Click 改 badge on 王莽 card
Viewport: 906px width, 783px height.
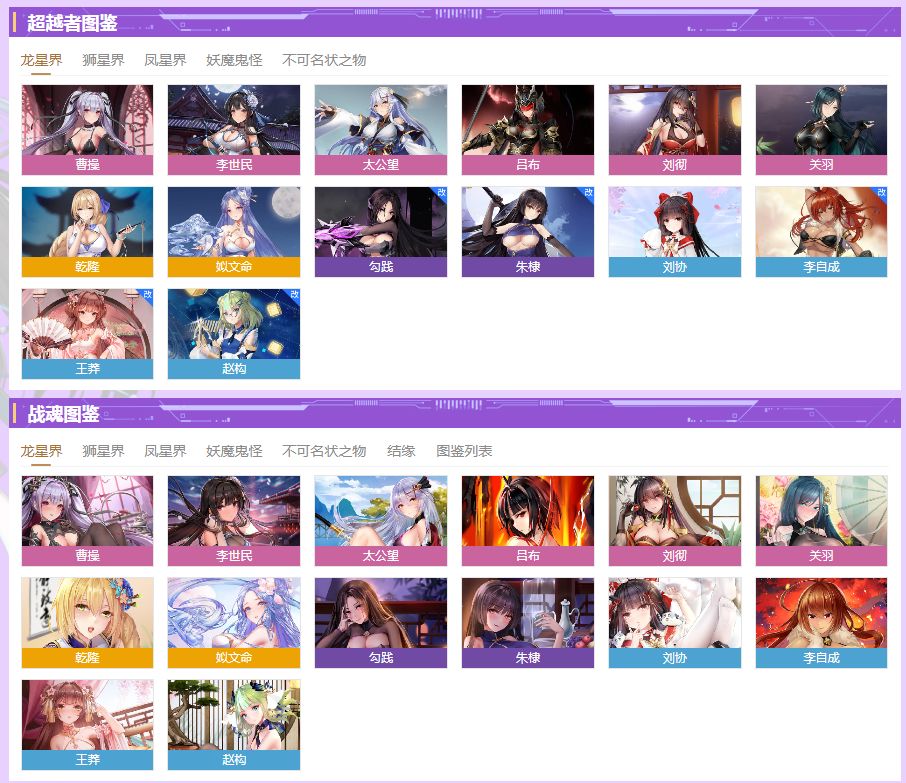click(x=148, y=295)
